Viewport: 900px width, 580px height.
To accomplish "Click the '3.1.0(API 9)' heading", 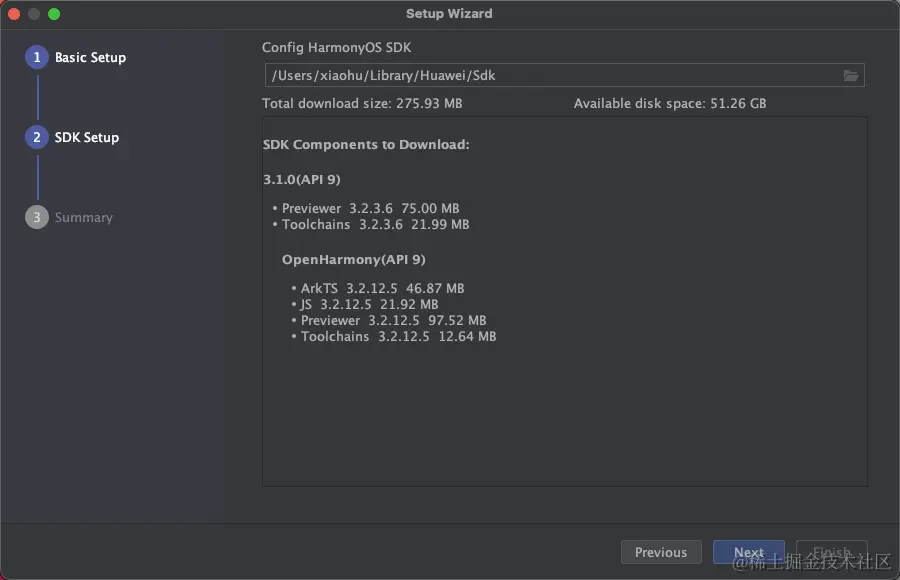I will [x=302, y=179].
